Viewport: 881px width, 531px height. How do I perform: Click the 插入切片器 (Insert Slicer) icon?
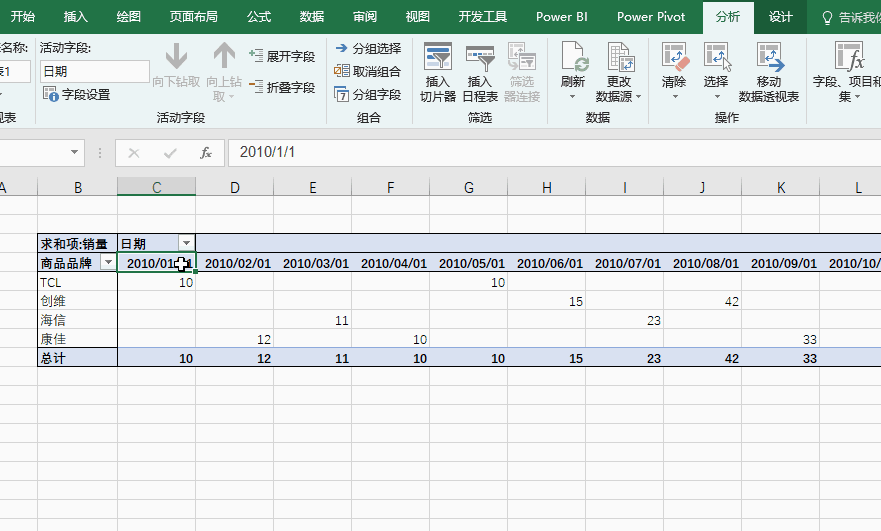(438, 57)
